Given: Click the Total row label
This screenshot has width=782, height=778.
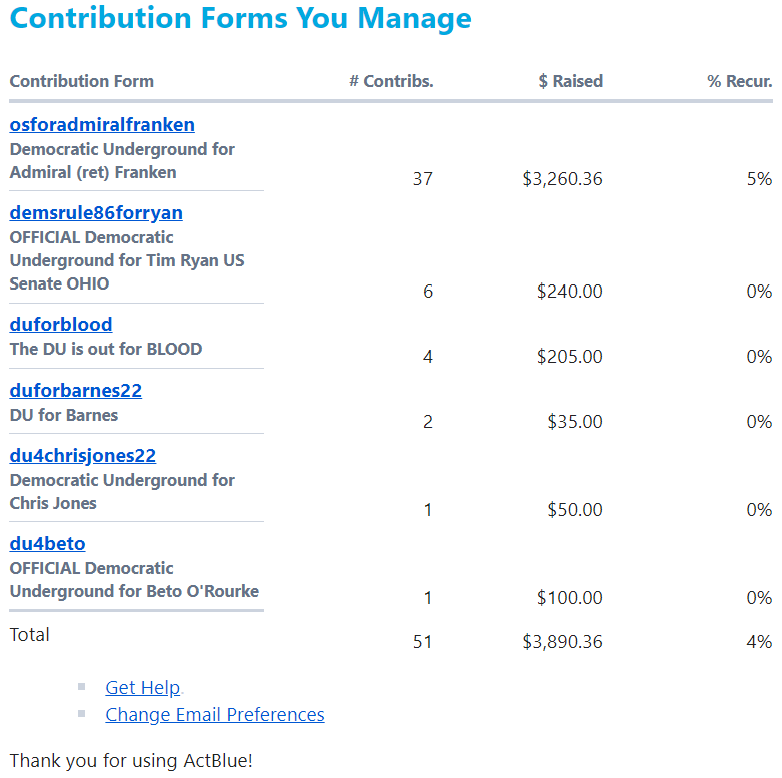Looking at the screenshot, I should tap(29, 635).
